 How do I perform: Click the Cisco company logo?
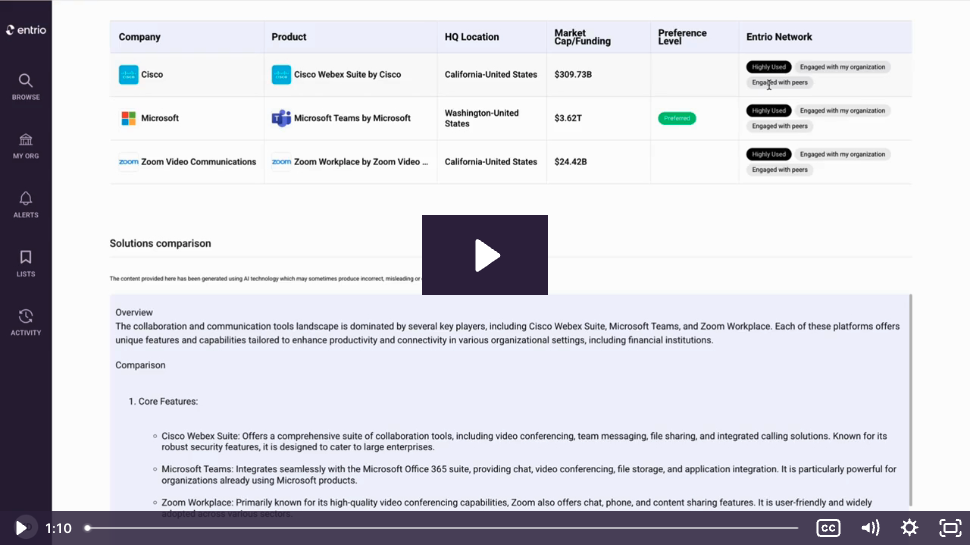click(128, 74)
